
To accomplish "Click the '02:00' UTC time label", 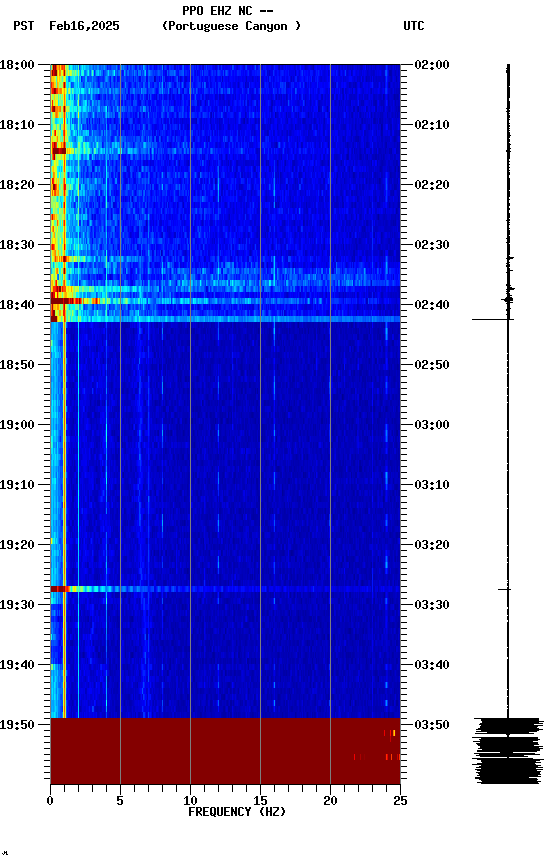I will [x=432, y=65].
